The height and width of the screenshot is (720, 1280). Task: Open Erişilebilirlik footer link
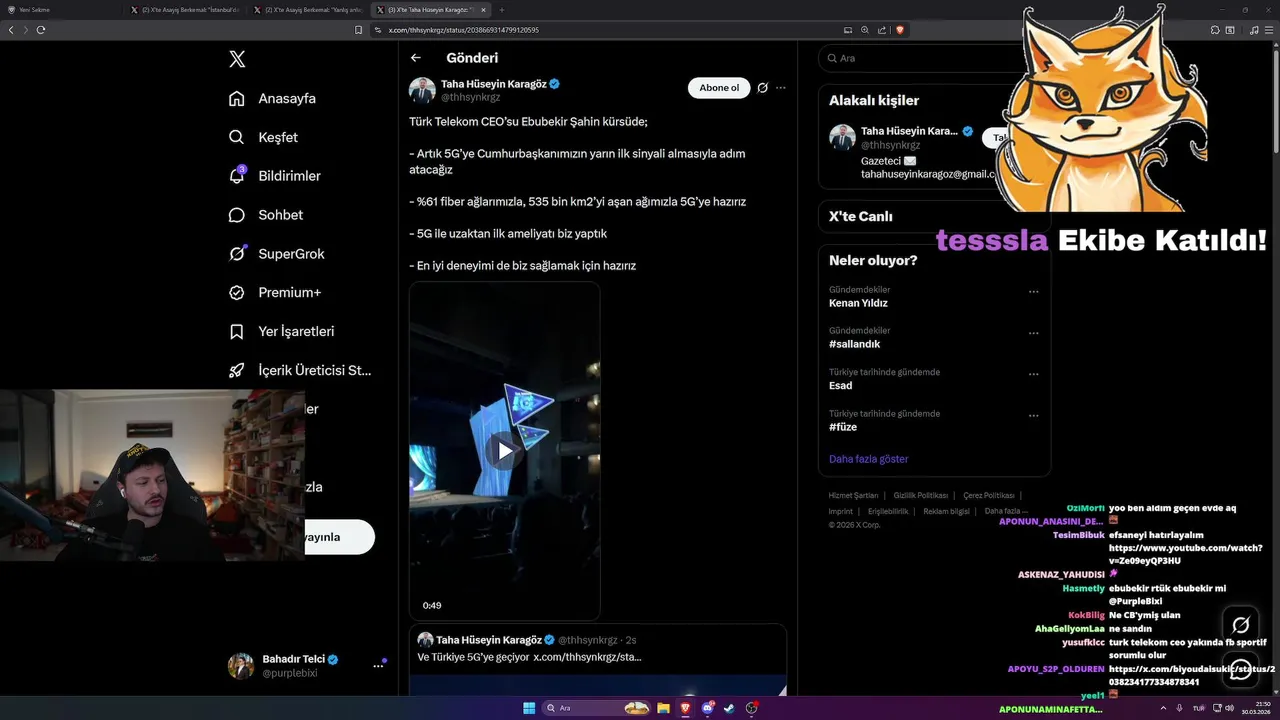(888, 511)
